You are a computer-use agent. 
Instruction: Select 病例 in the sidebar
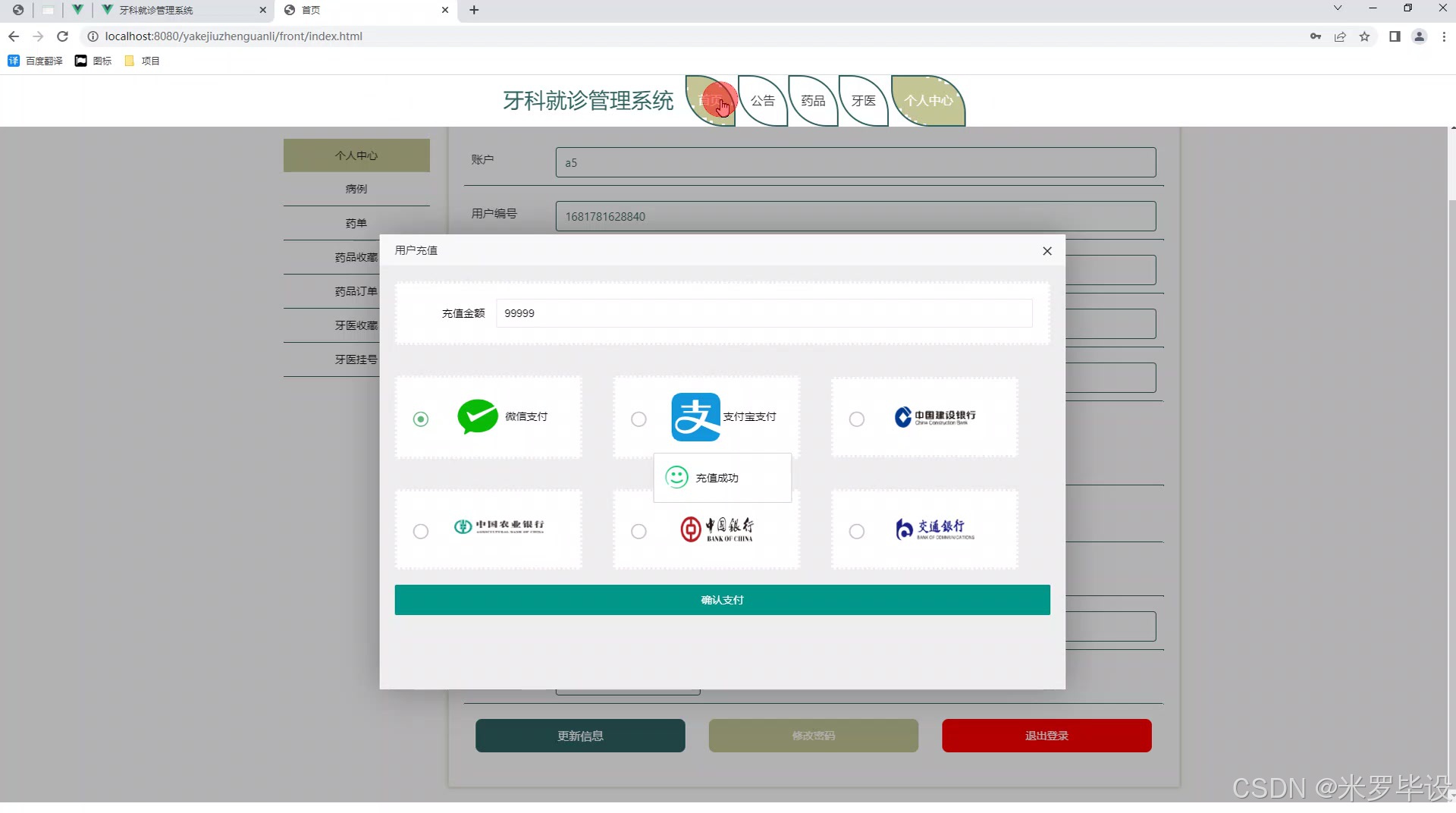click(356, 189)
